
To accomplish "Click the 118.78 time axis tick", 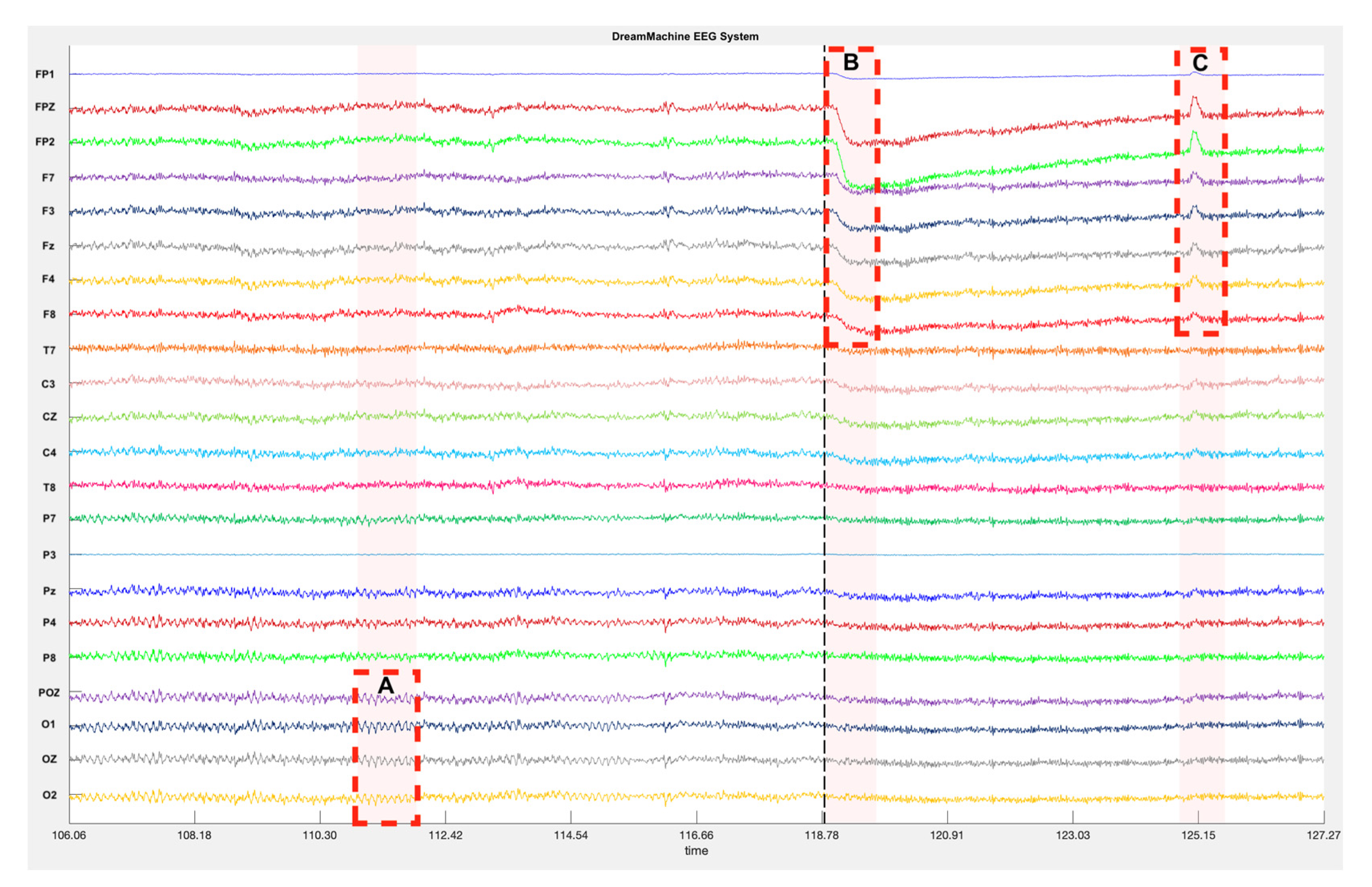I will [x=822, y=835].
